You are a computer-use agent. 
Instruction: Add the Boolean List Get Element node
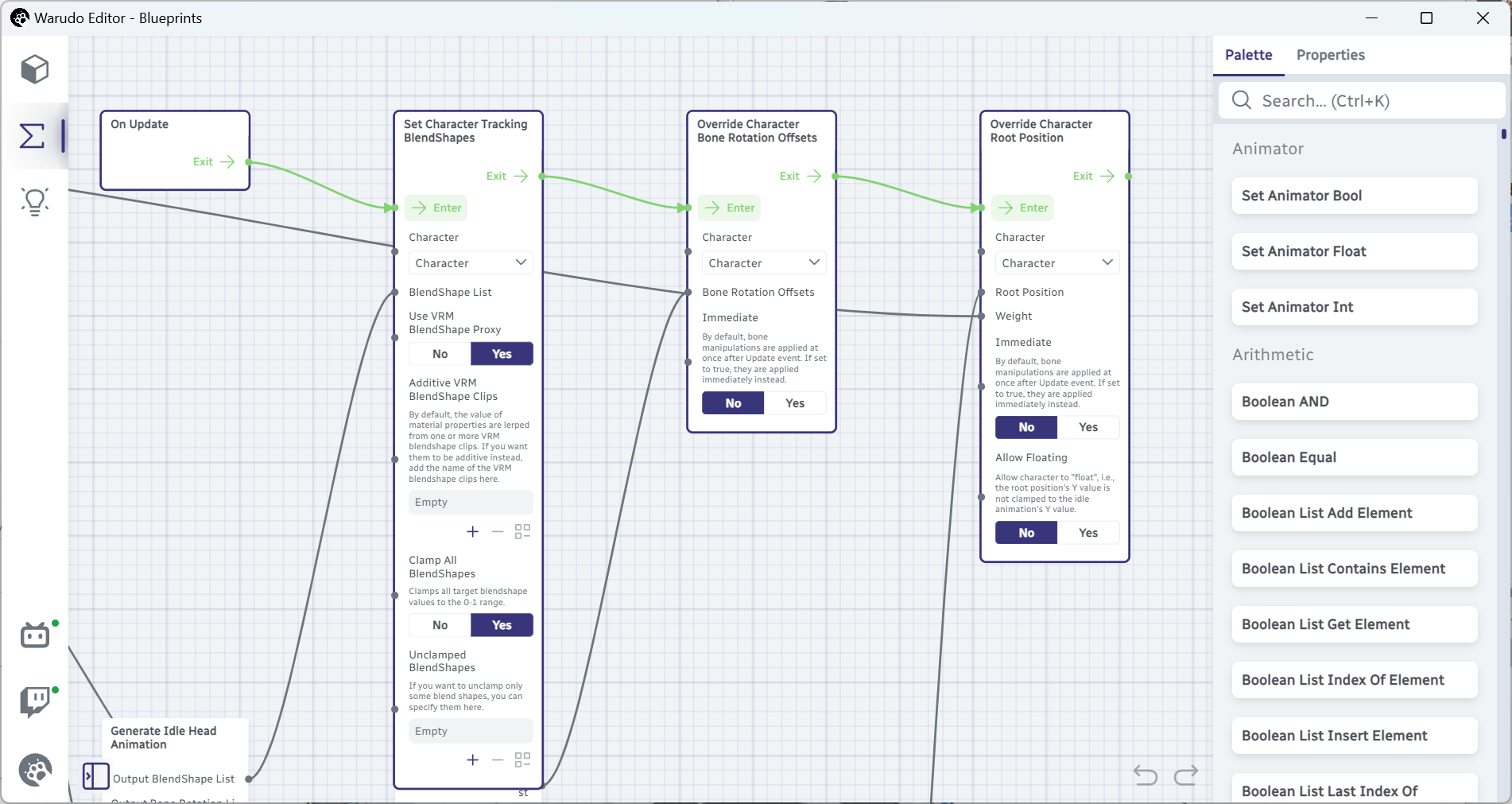coord(1355,624)
